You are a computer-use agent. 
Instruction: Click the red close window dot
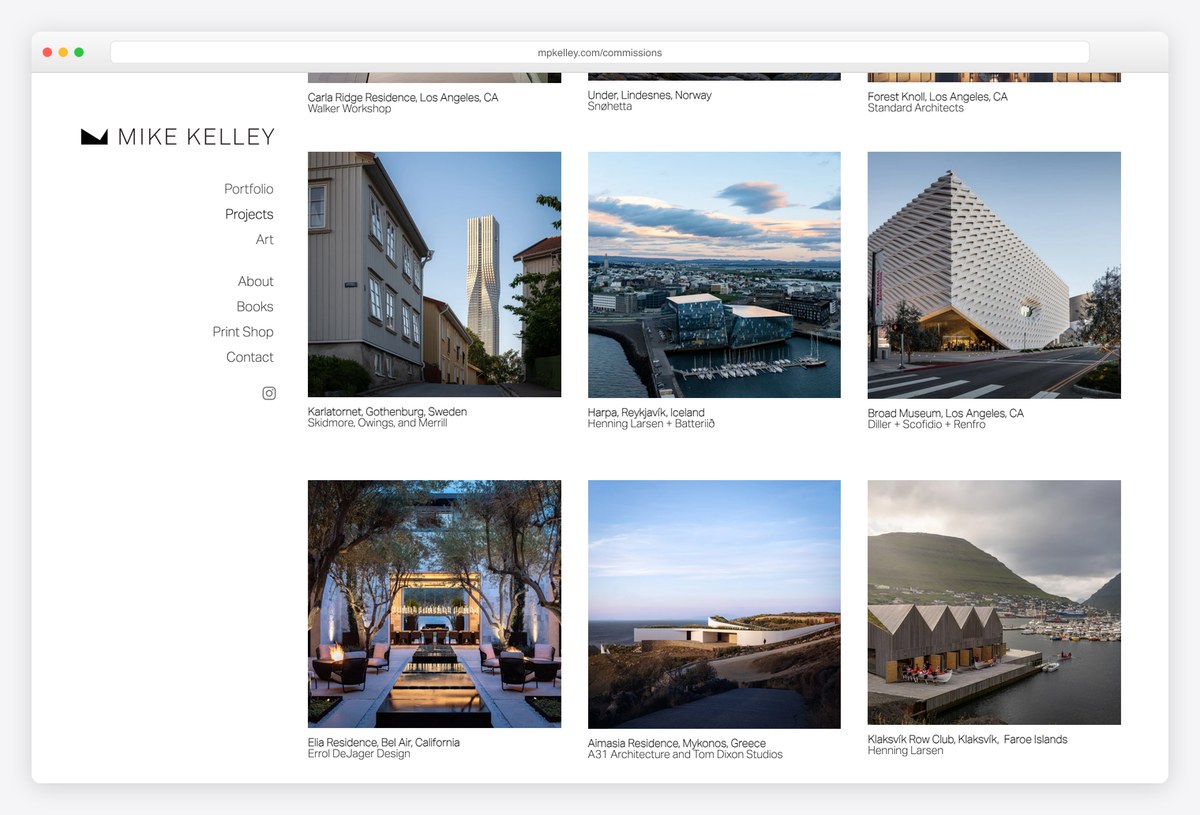coord(47,52)
